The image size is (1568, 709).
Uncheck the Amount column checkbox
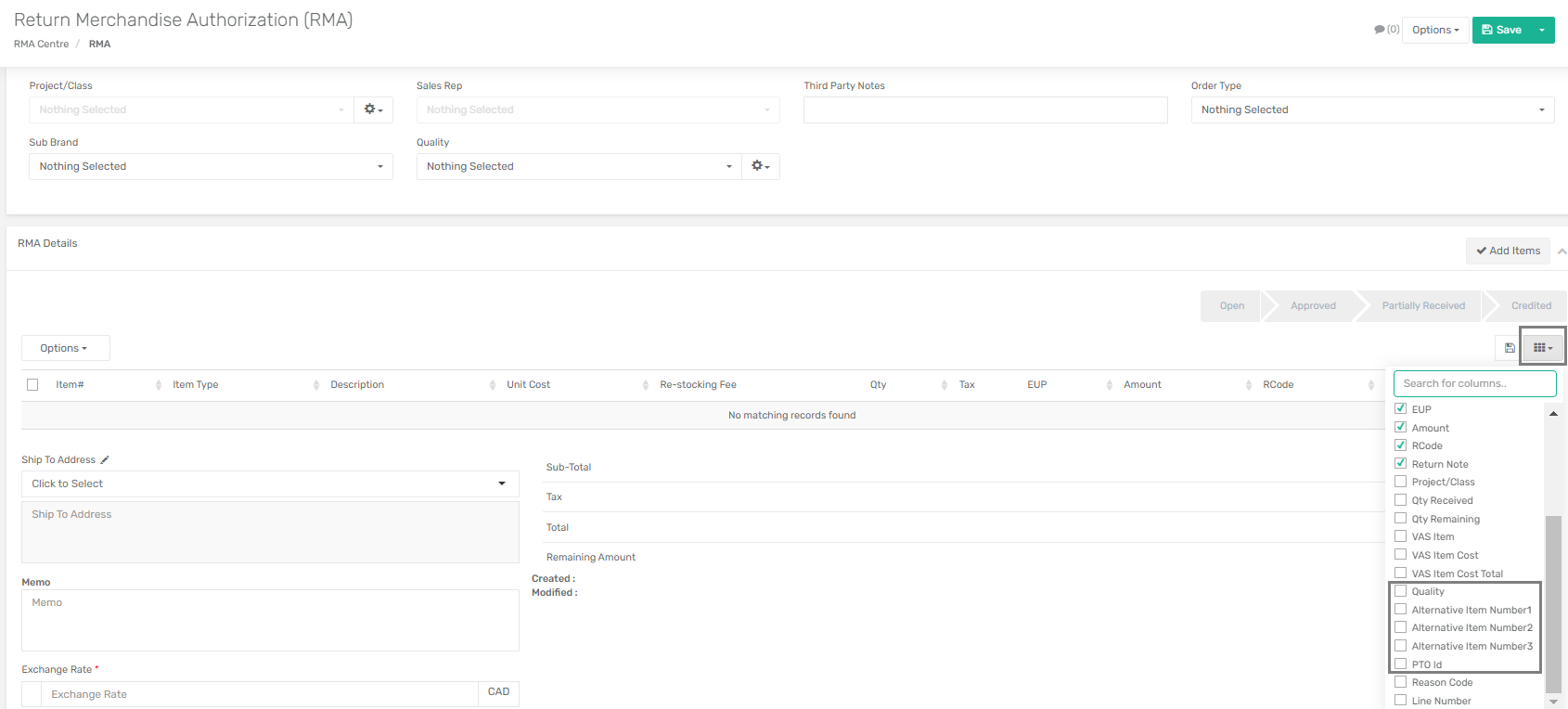pos(1401,427)
